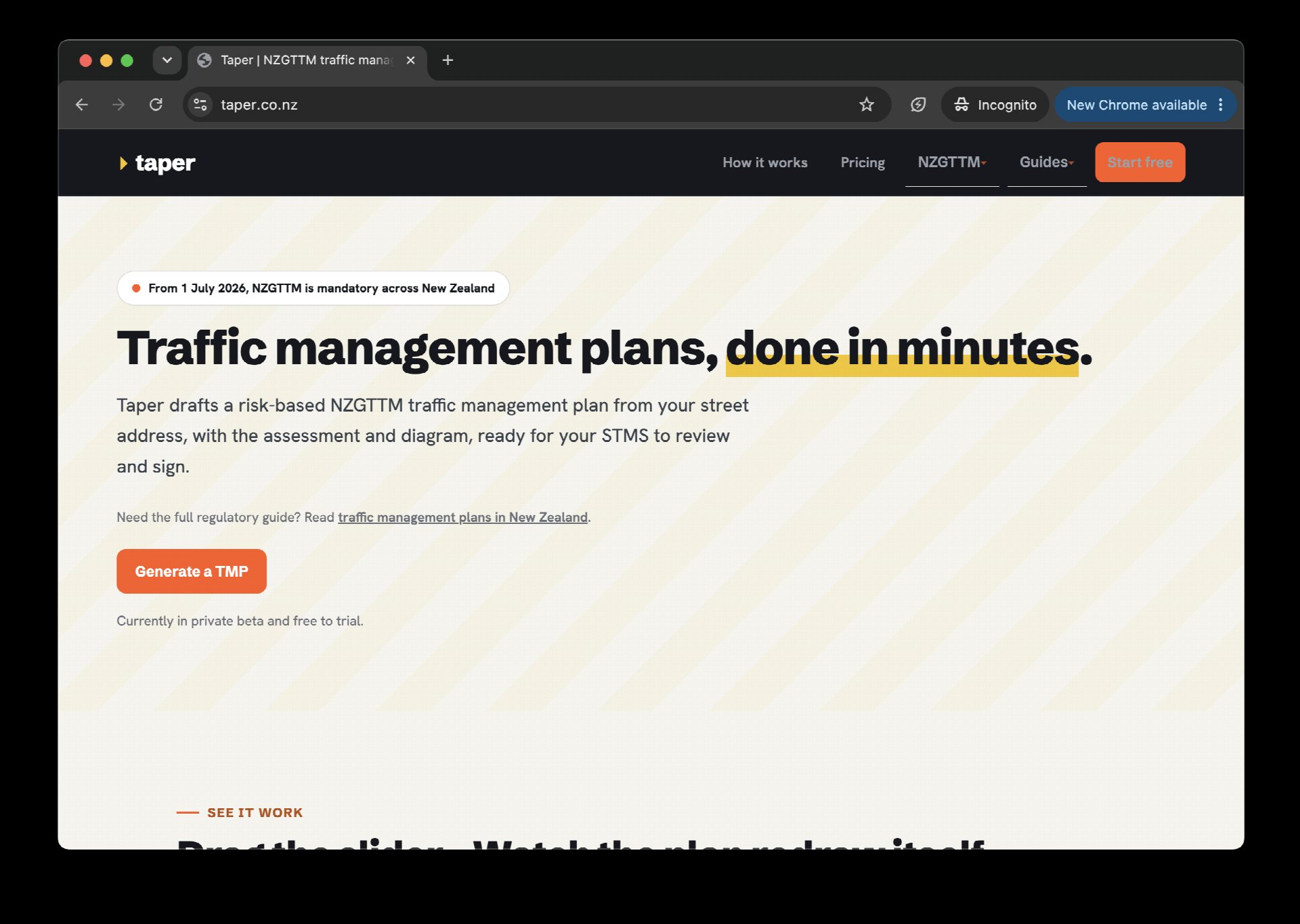This screenshot has height=924, width=1300.
Task: Click the taper logo
Action: tap(157, 162)
